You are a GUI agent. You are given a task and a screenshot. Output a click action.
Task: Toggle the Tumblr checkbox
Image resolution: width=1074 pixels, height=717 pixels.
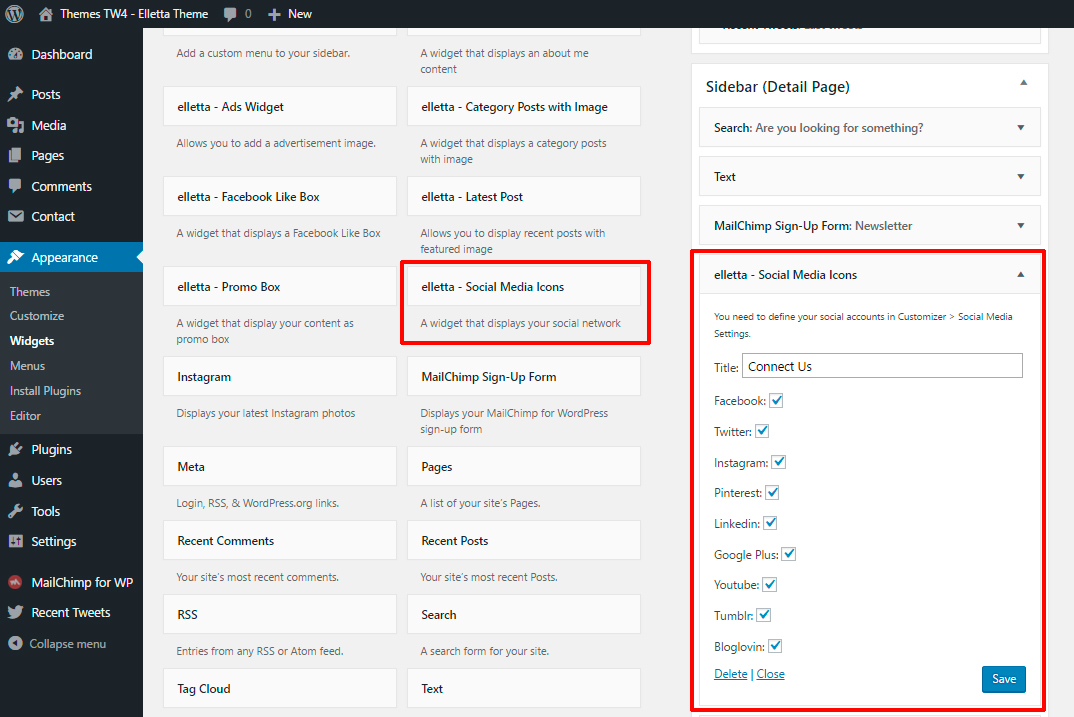click(x=764, y=615)
